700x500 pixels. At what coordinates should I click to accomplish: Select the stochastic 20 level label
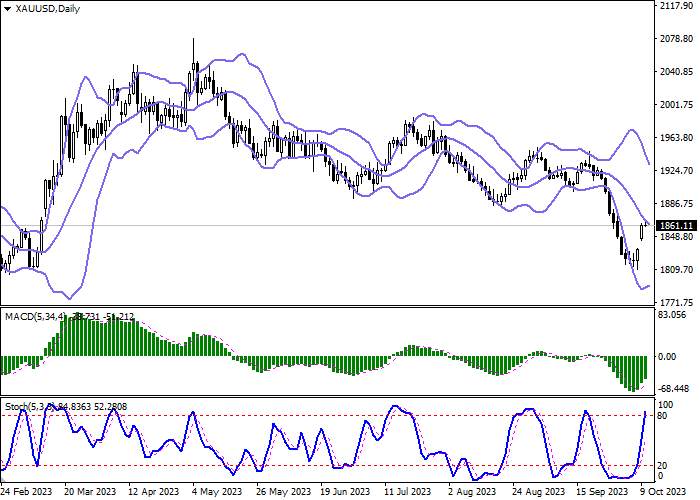point(662,466)
